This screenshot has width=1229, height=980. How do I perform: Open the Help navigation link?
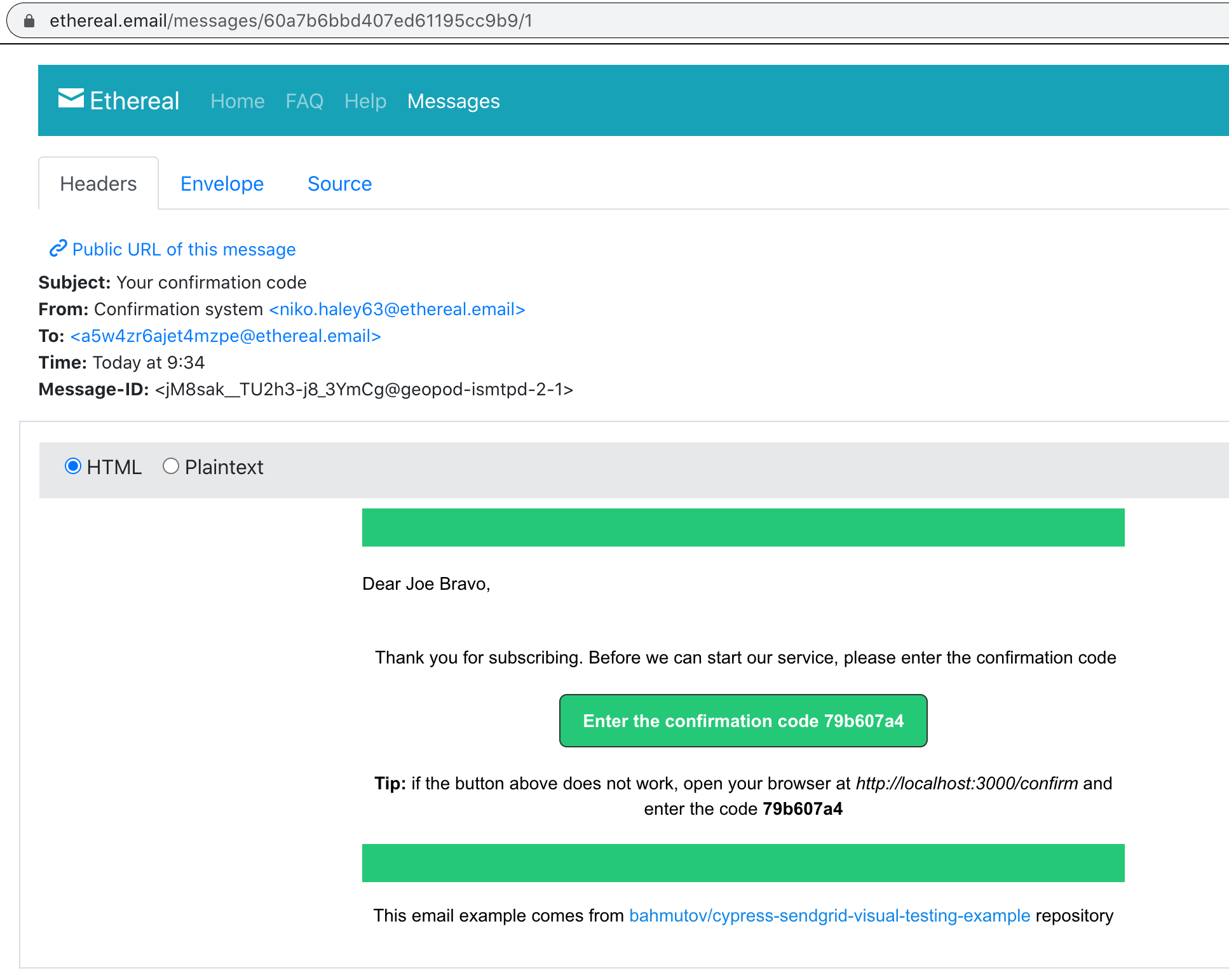pos(365,101)
